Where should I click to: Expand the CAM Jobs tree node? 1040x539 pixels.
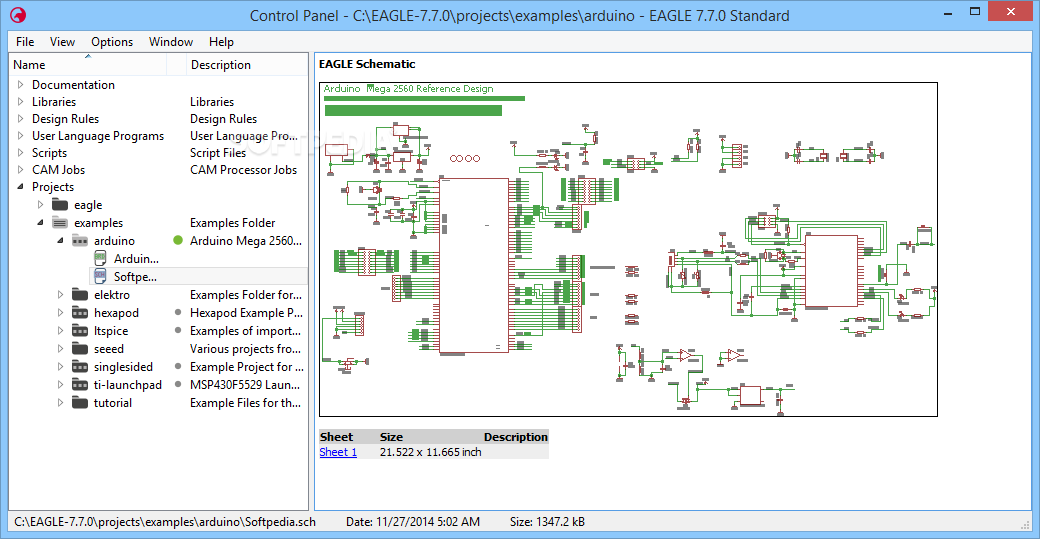[20, 170]
